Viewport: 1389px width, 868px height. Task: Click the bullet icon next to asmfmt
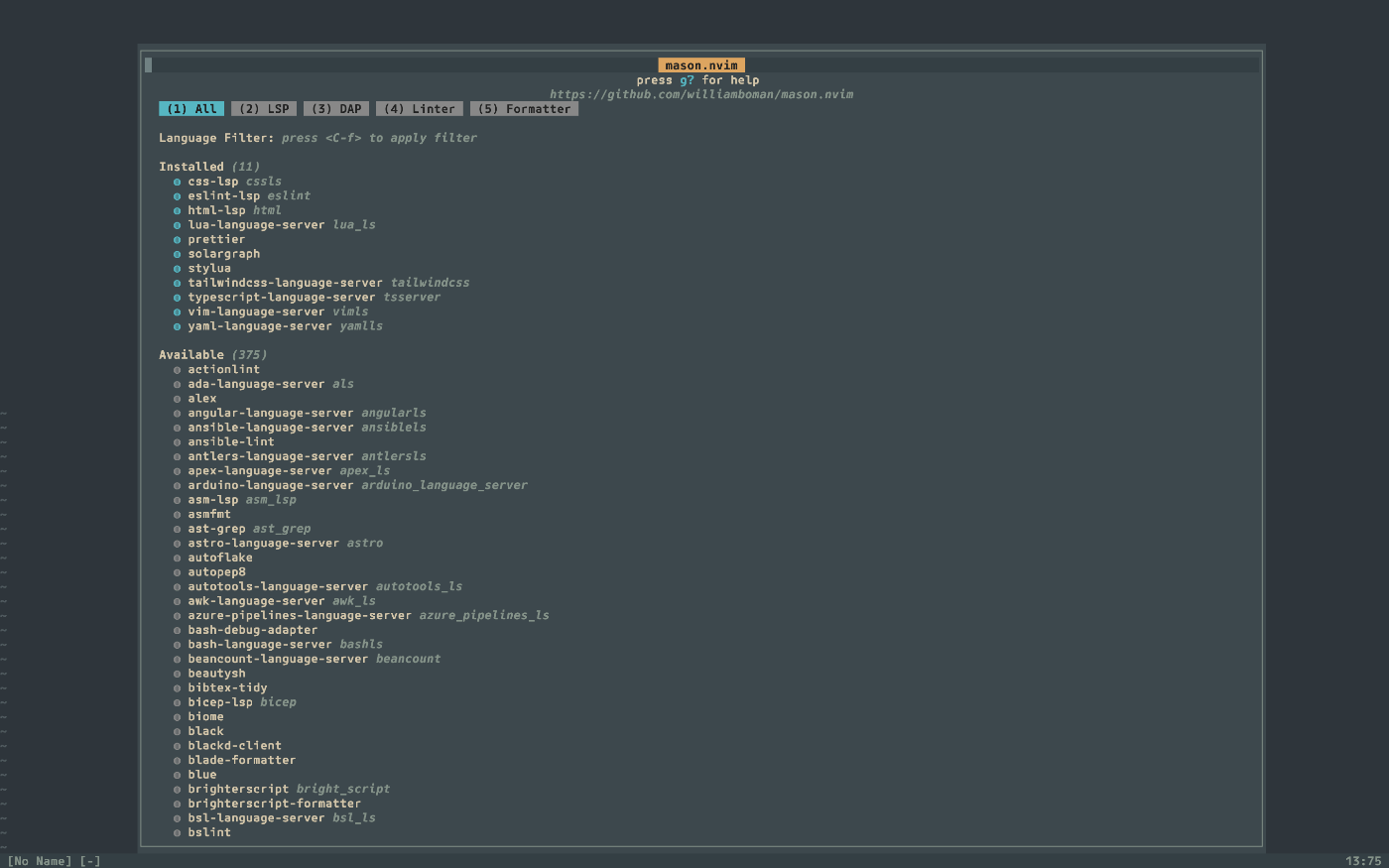[x=178, y=515]
